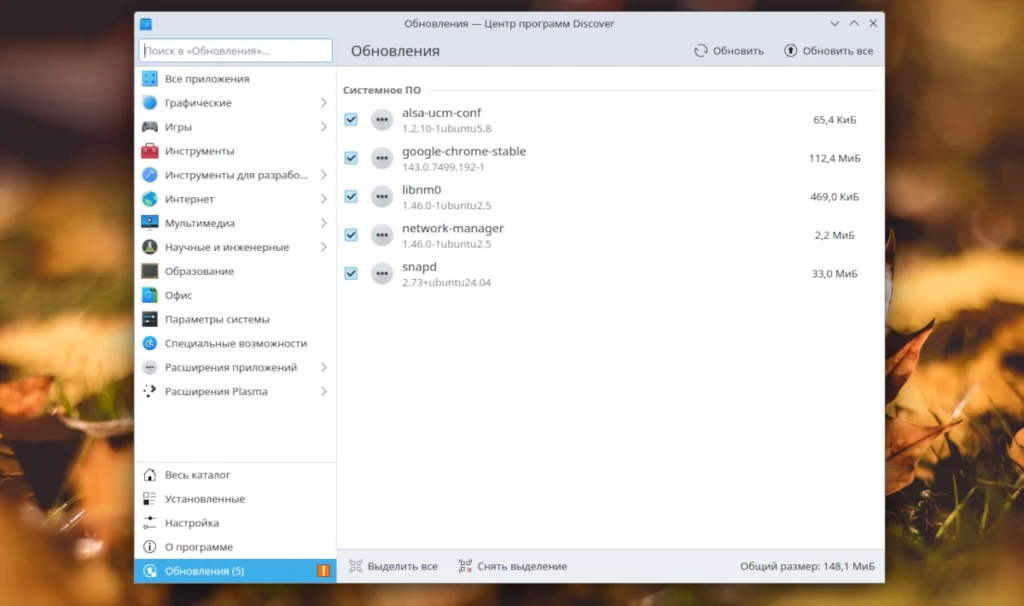Screen dimensions: 1024x606
Task: Click the Системное ПО section header
Action: coord(382,90)
